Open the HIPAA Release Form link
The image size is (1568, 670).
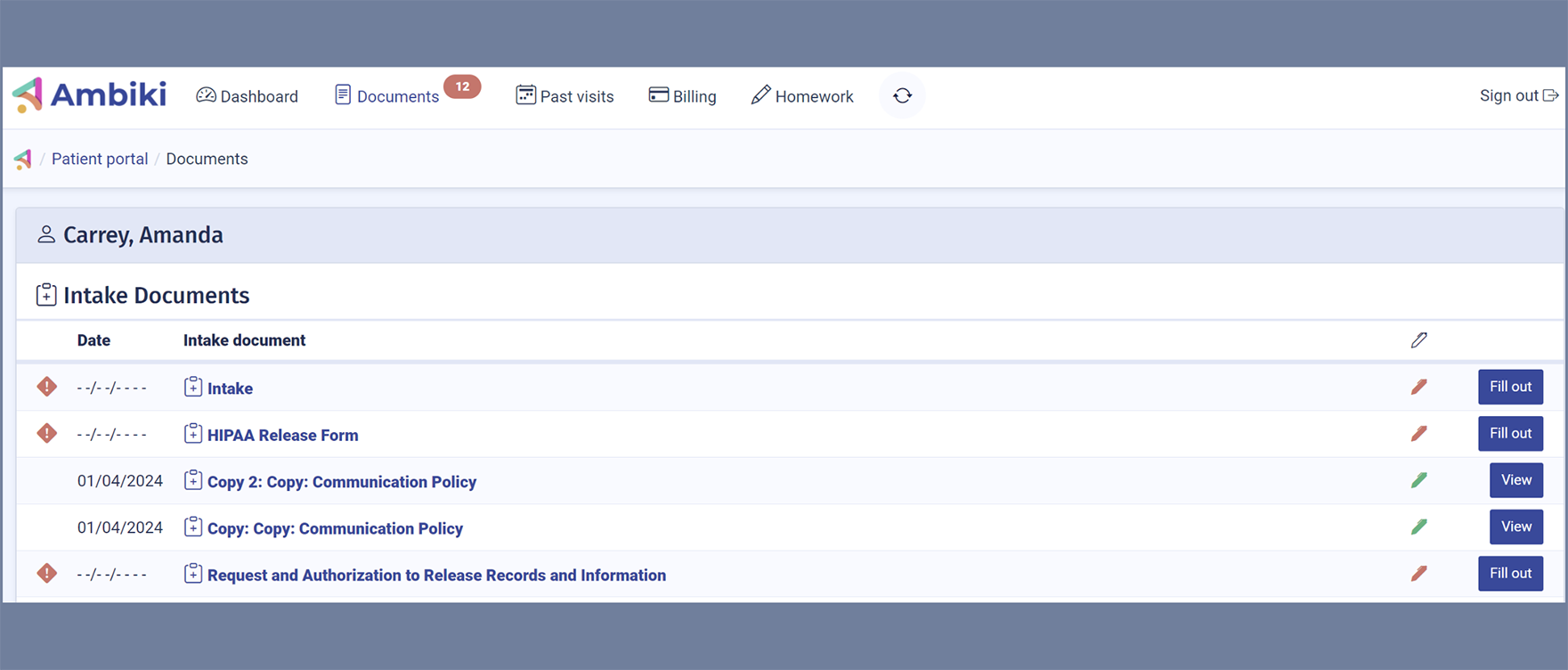tap(282, 435)
